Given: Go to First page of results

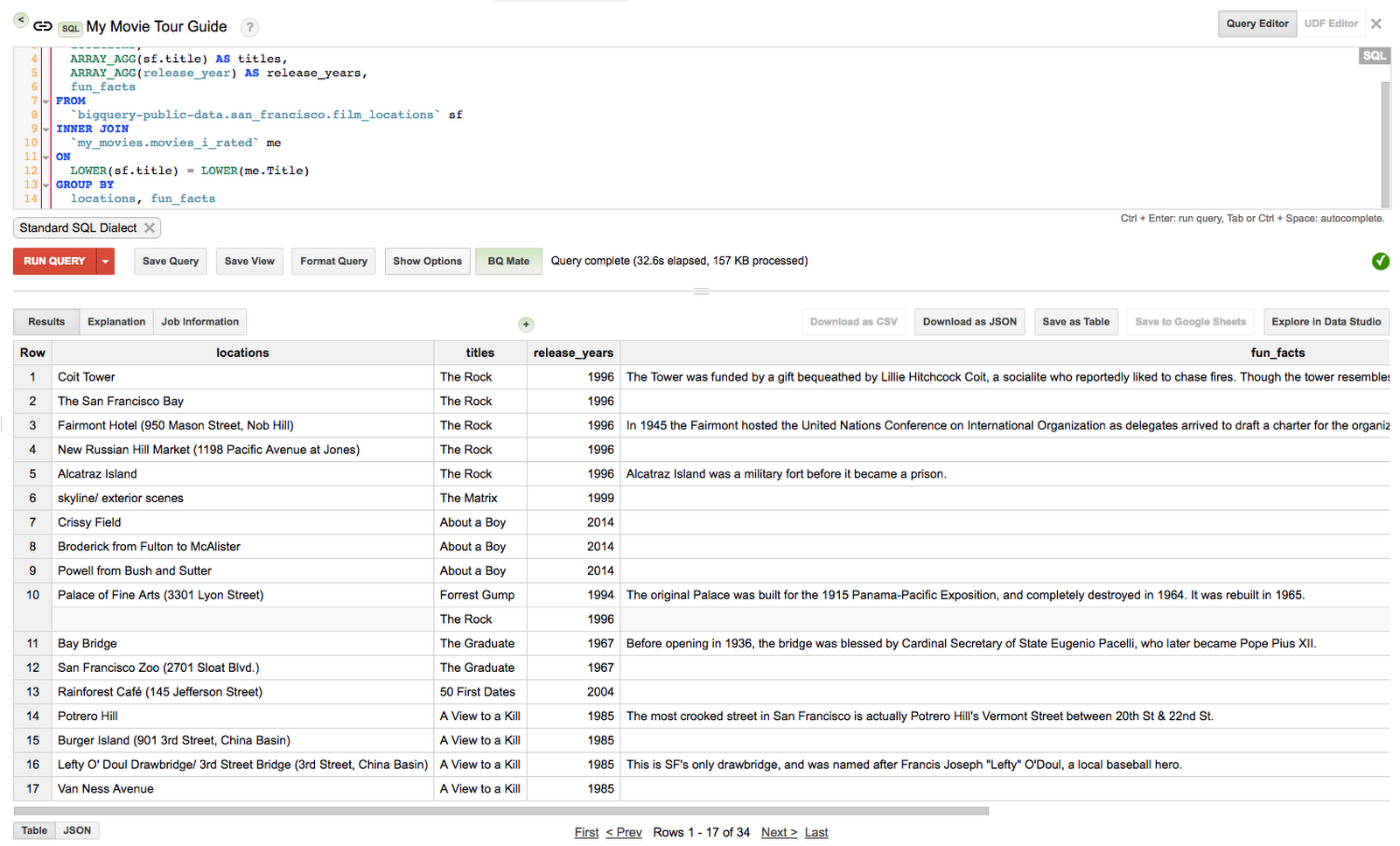Looking at the screenshot, I should 586,832.
